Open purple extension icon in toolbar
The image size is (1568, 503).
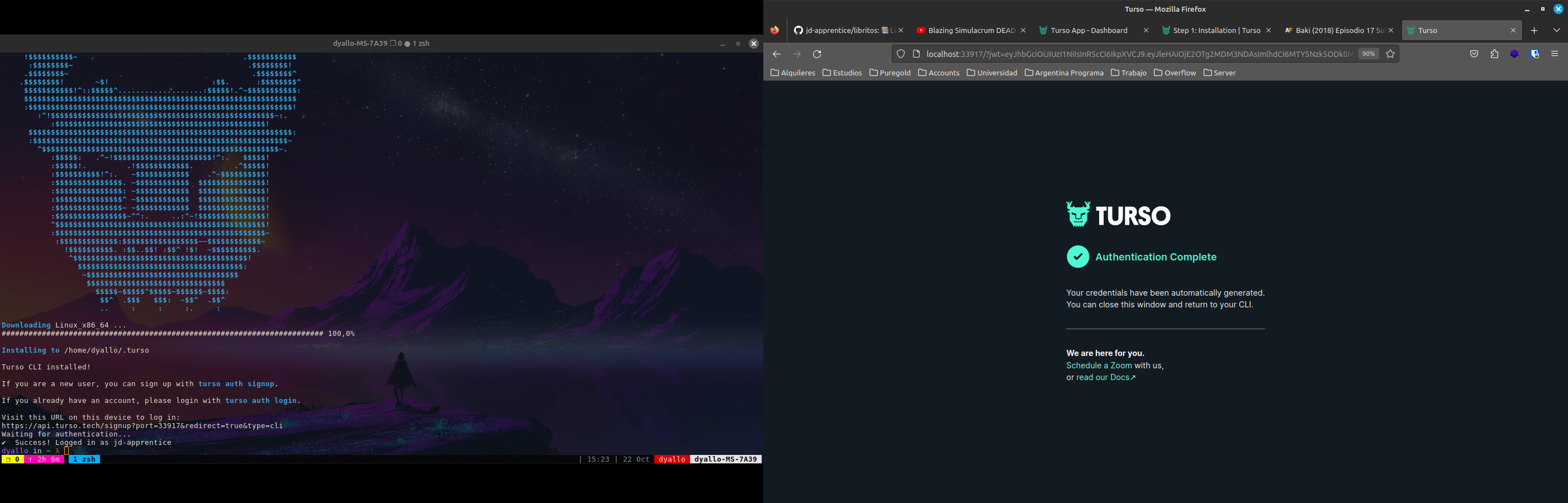[1514, 54]
